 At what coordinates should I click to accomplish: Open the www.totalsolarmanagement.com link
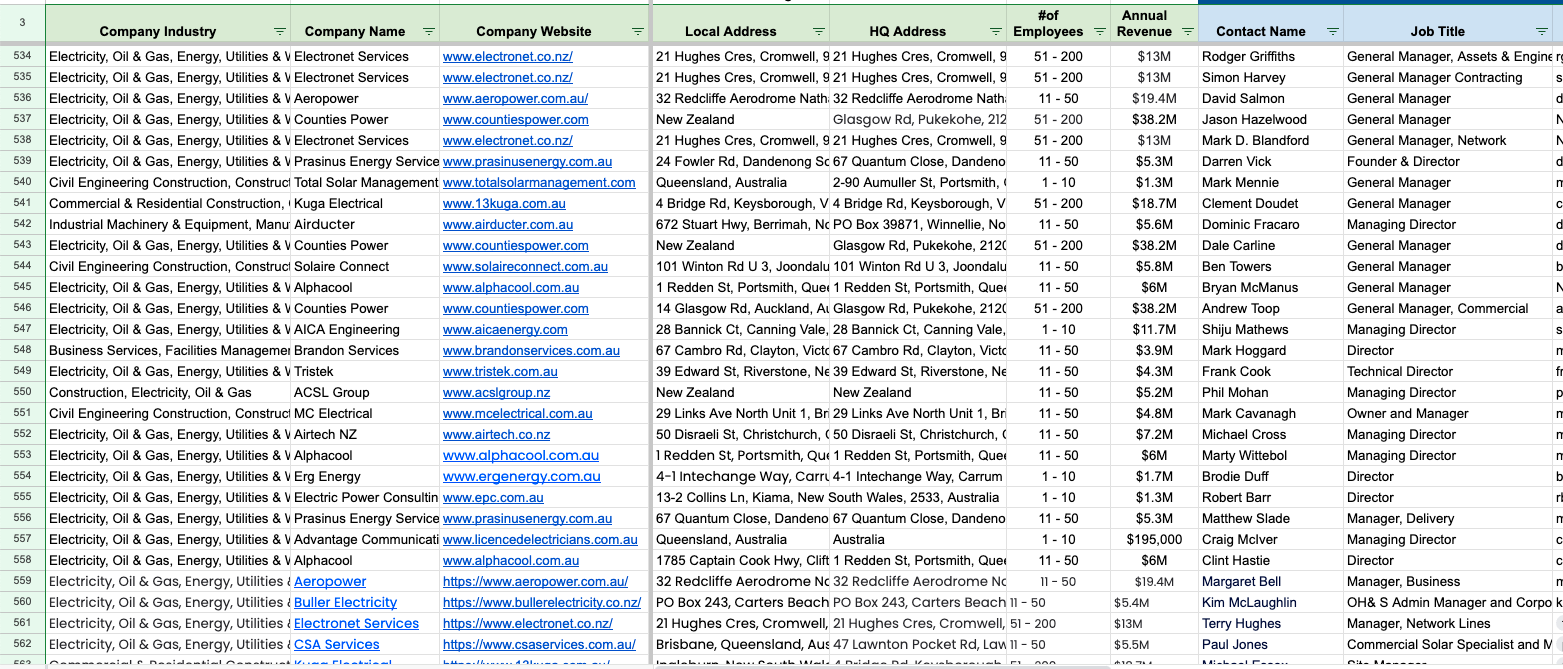pyautogui.click(x=539, y=182)
